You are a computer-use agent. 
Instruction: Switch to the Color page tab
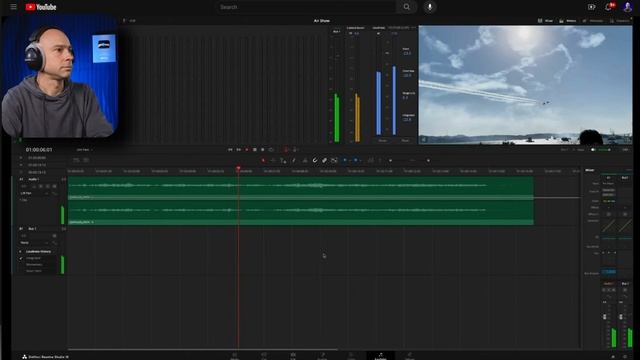[351, 356]
